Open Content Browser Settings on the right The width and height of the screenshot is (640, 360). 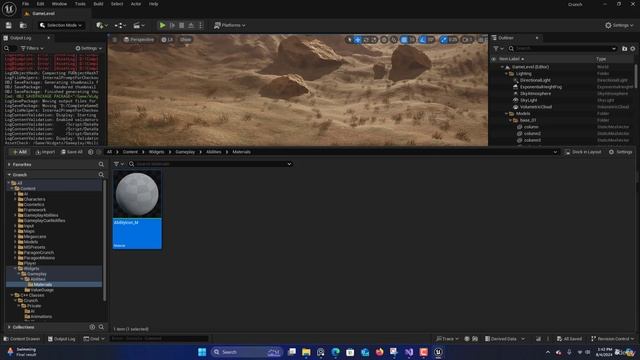[620, 152]
